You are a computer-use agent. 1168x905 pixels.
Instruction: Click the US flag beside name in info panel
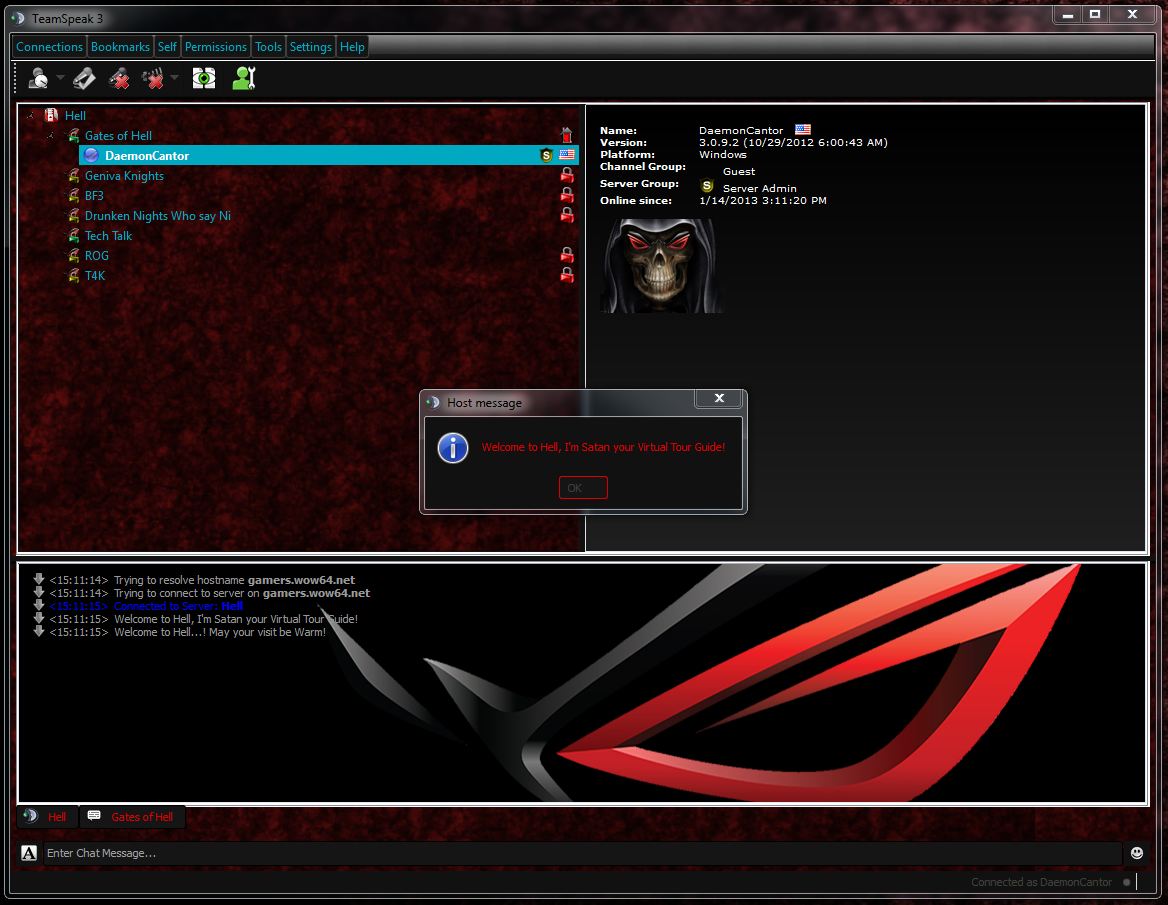coord(802,130)
